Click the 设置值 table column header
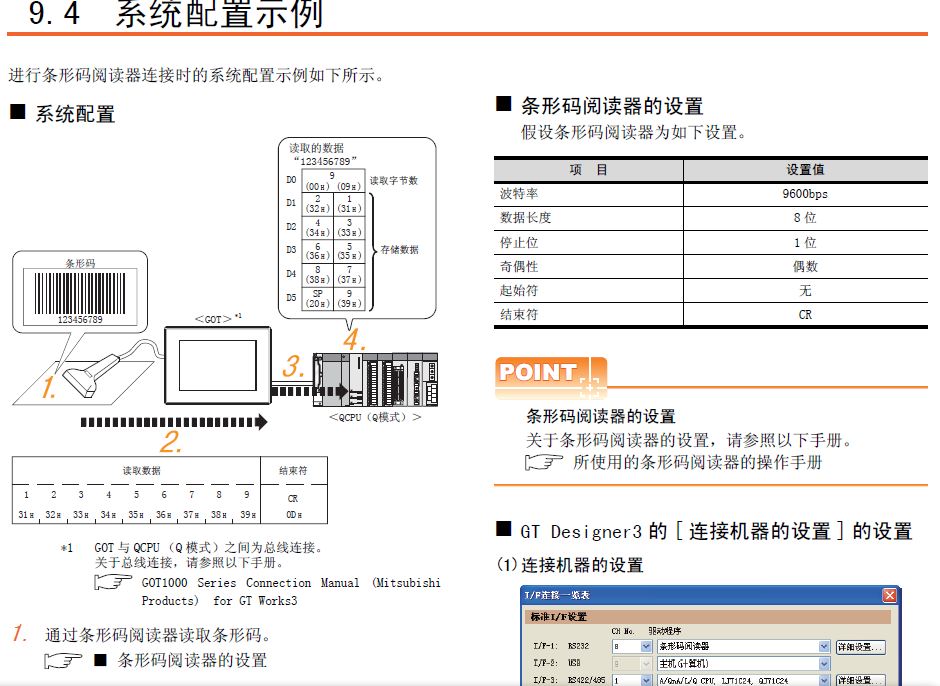This screenshot has height=686, width=940. [x=805, y=170]
